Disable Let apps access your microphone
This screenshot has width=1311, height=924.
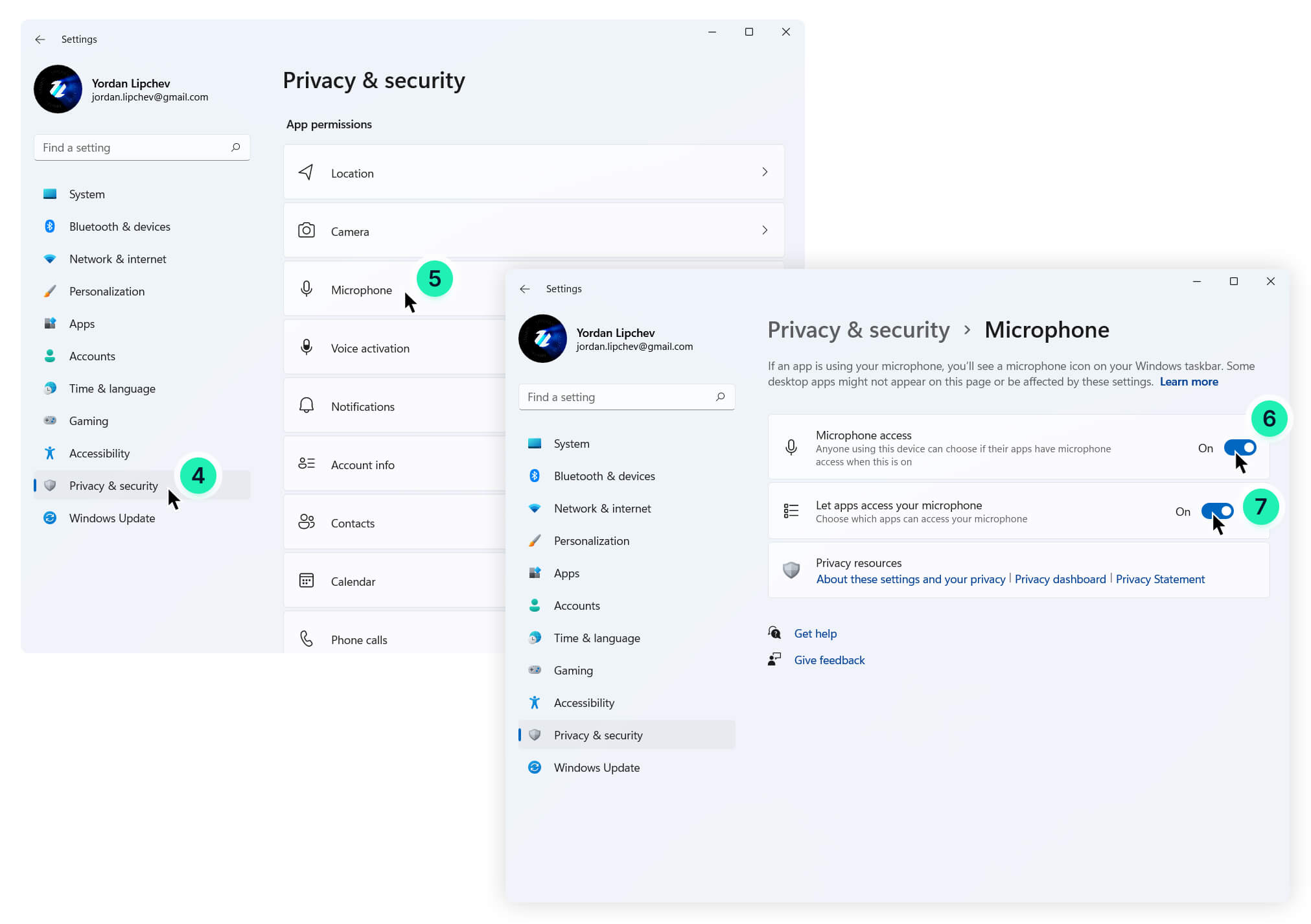coord(1216,511)
